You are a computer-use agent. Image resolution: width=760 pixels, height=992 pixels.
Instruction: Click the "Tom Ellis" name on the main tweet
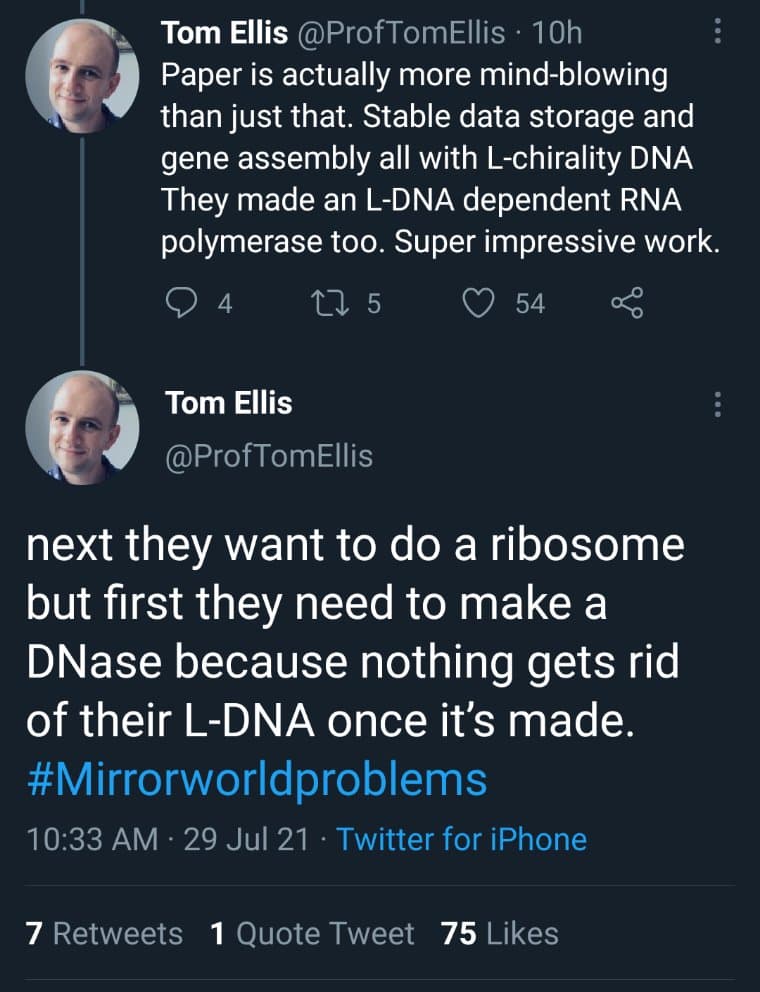pyautogui.click(x=229, y=403)
